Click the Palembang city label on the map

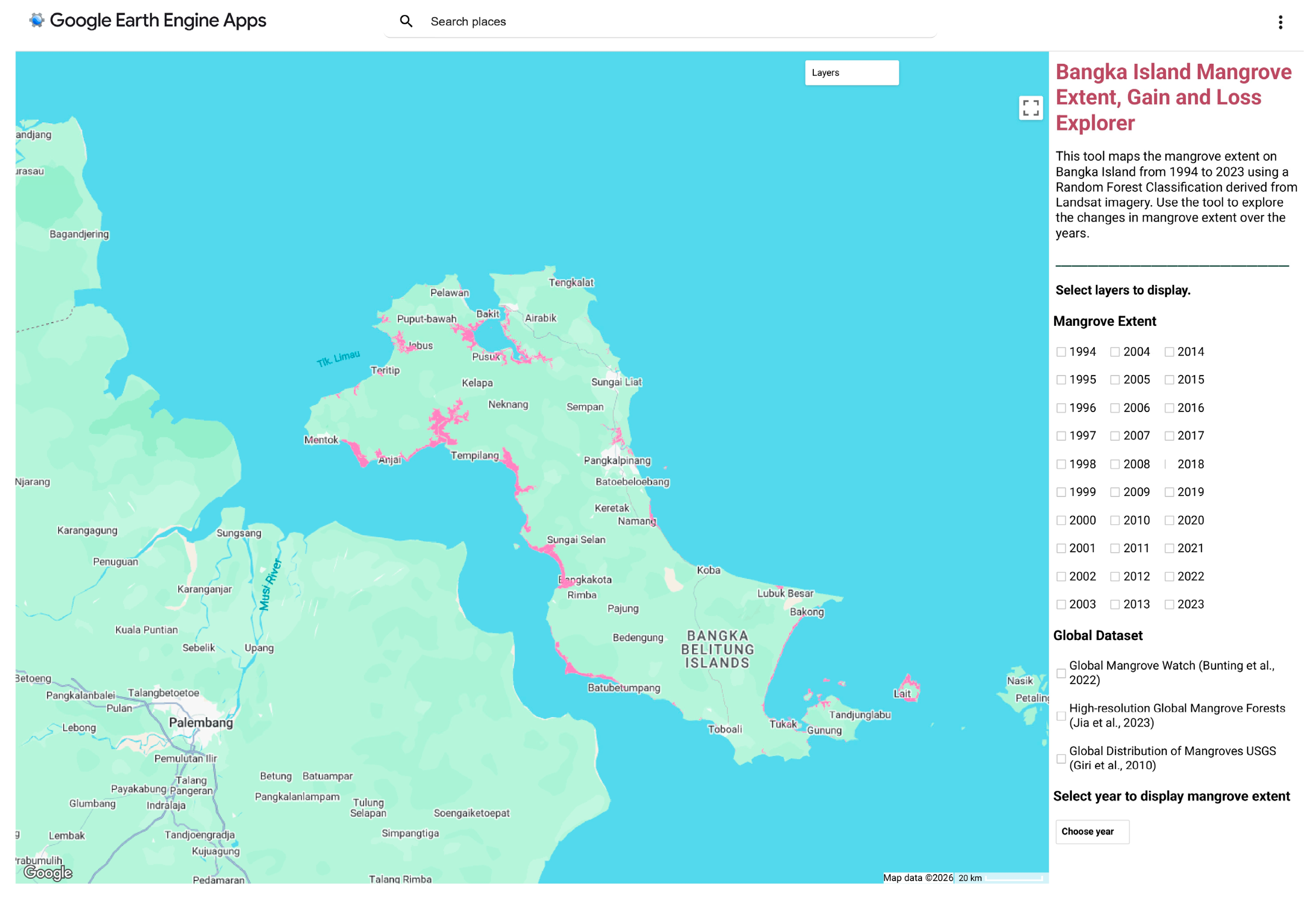point(201,722)
